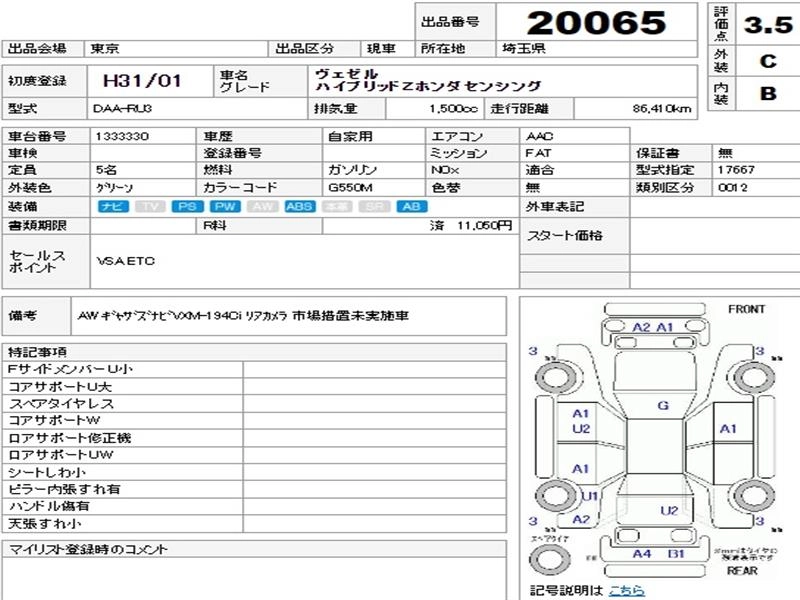The image size is (800, 600).
Task: Select the classification number 0012
Action: [x=733, y=188]
